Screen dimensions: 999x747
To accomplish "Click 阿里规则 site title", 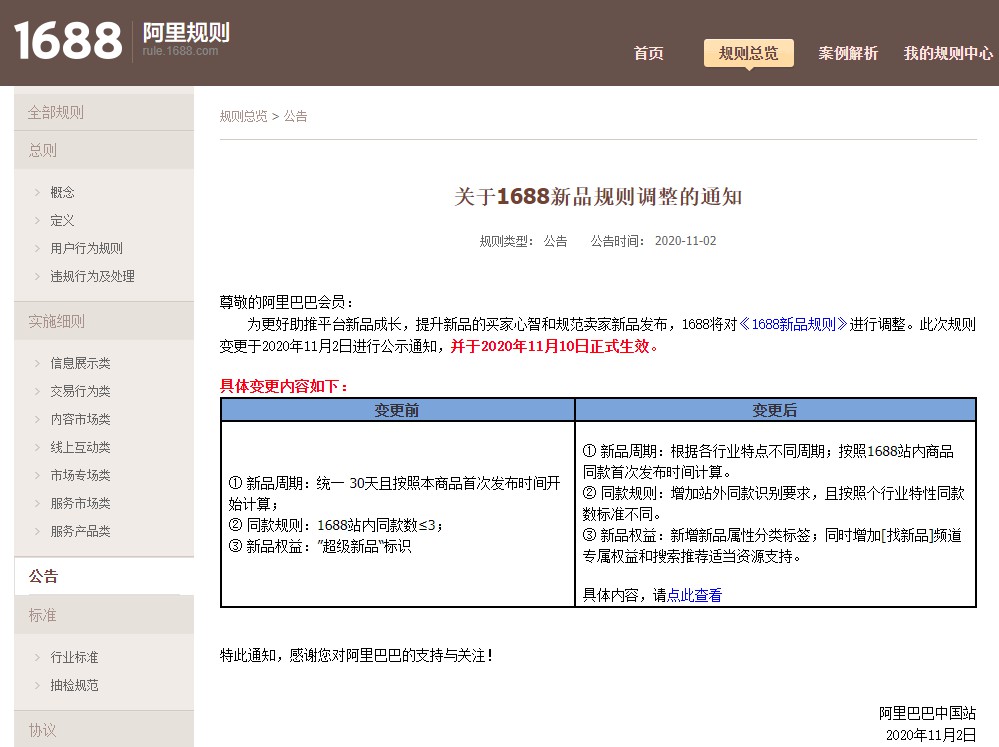I will pos(186,33).
